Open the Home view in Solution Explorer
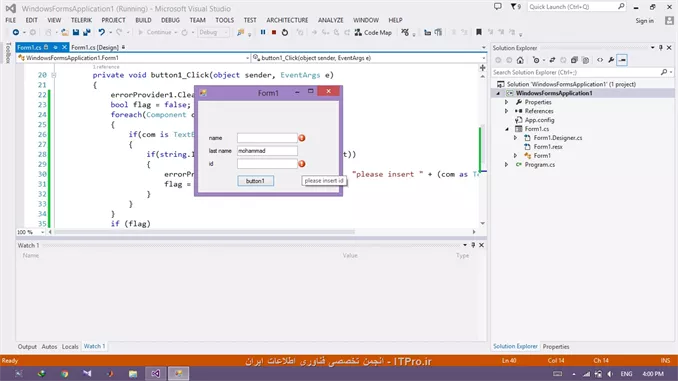The image size is (678, 381). (x=520, y=60)
